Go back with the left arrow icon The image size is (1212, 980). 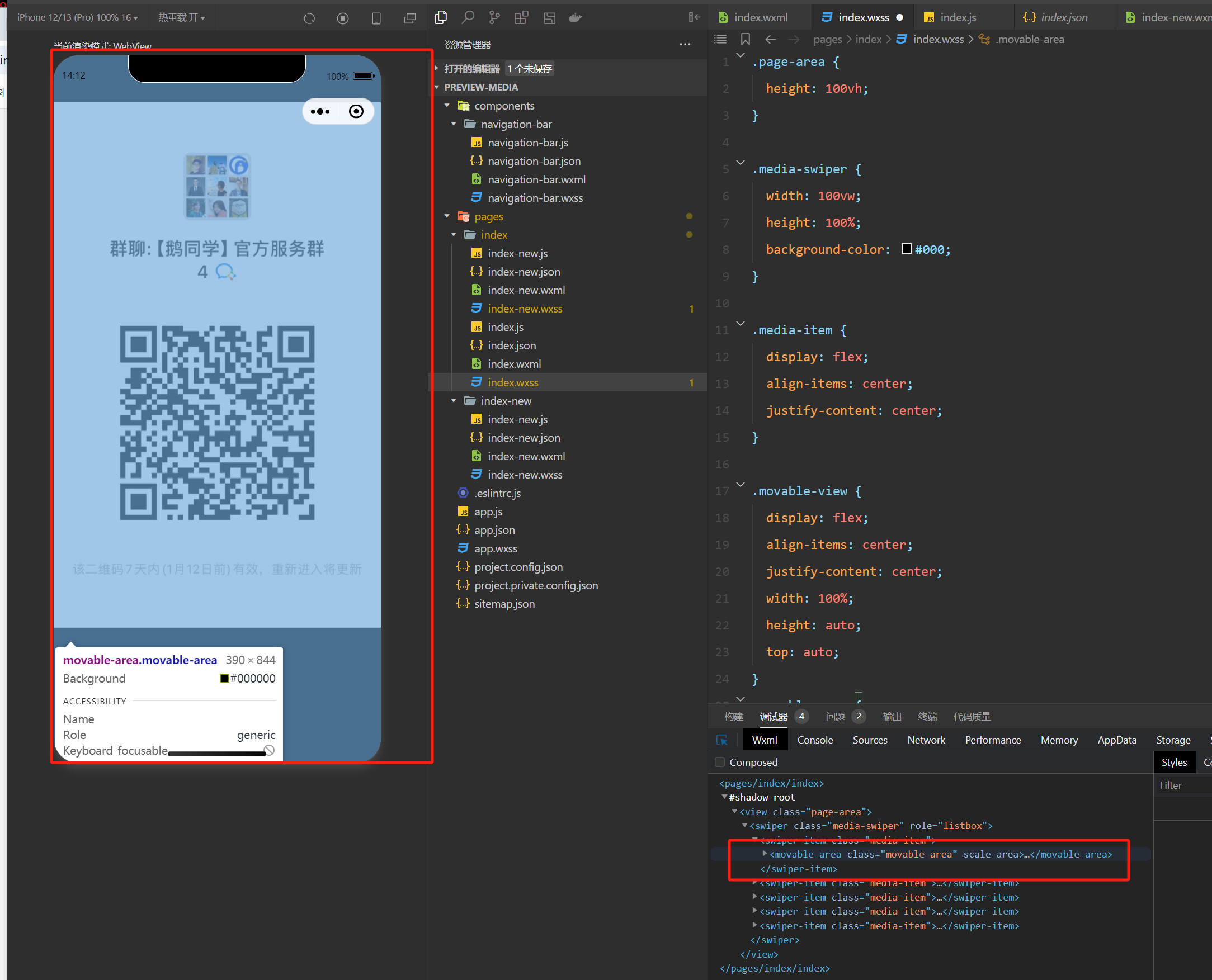point(770,39)
